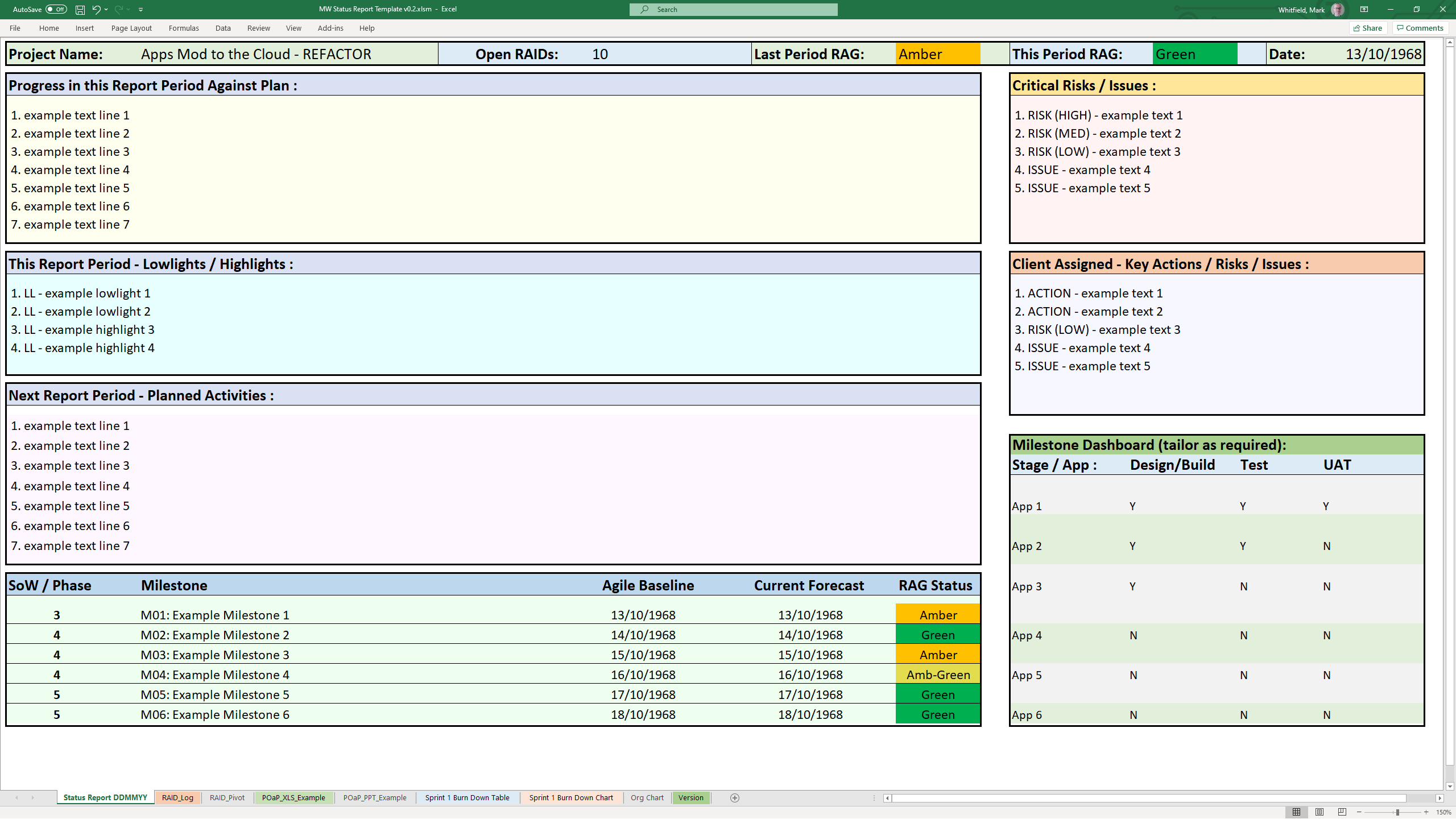Click the Data ribbon tab

[223, 28]
